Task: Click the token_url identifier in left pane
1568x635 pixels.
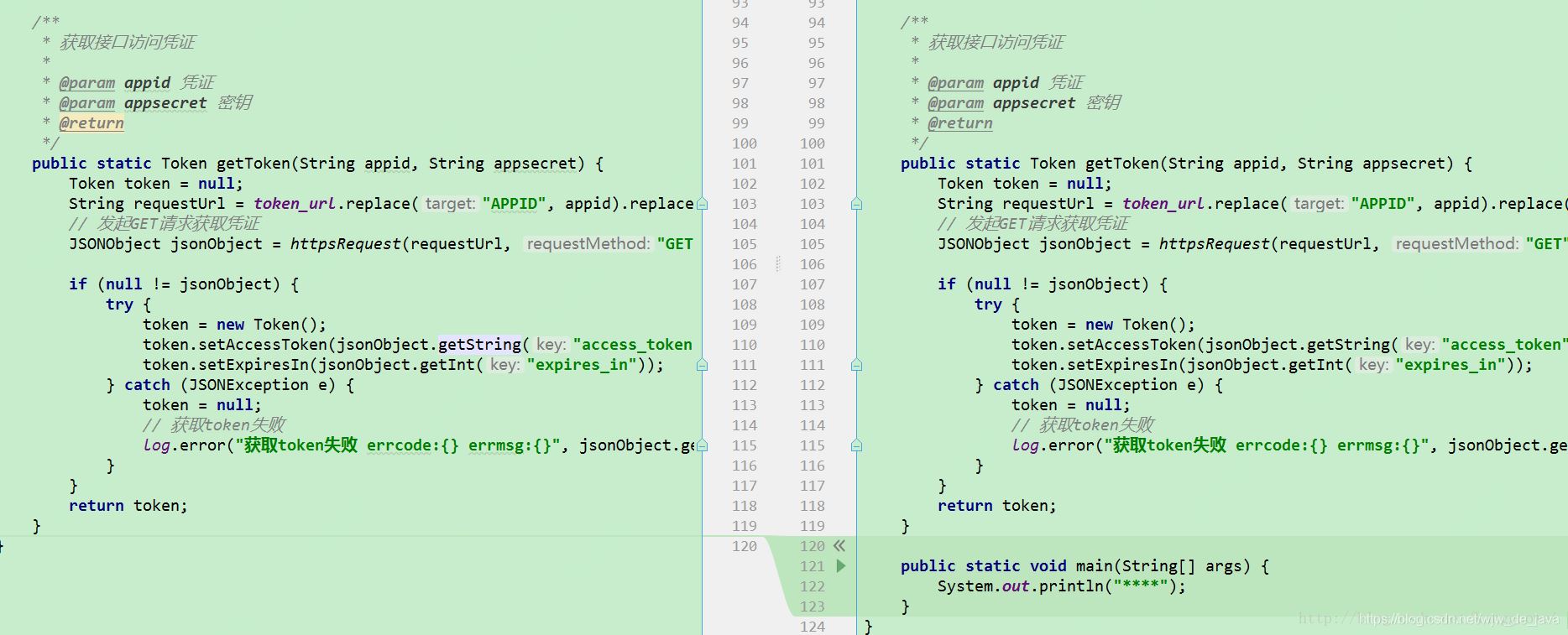Action: [294, 204]
